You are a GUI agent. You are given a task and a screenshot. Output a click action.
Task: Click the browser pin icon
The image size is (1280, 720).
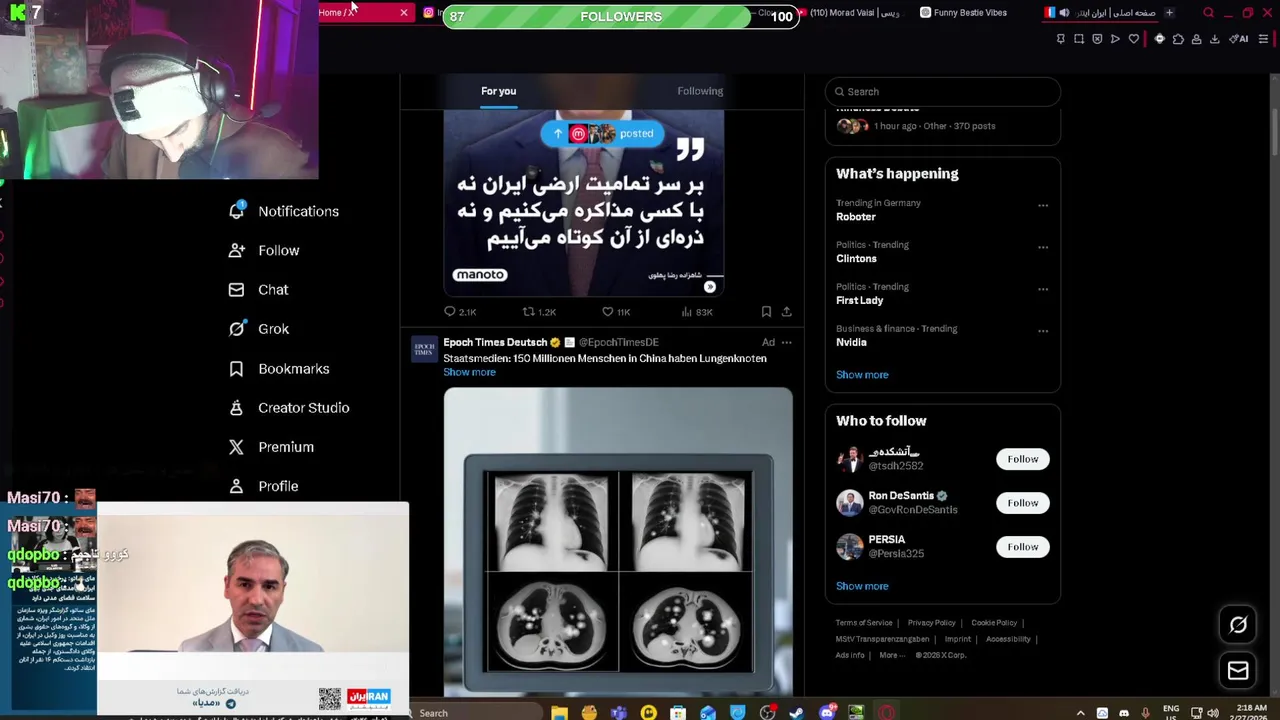(x=1061, y=39)
